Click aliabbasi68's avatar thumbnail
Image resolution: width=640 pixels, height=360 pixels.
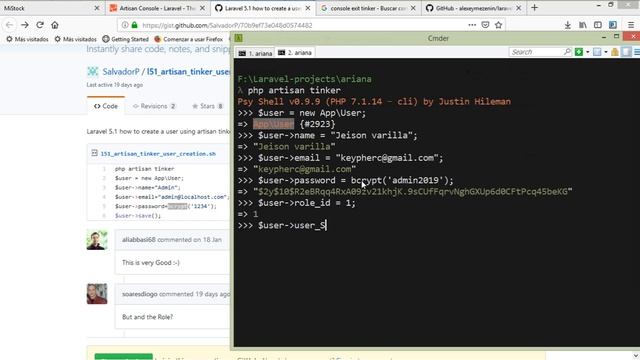(97, 240)
